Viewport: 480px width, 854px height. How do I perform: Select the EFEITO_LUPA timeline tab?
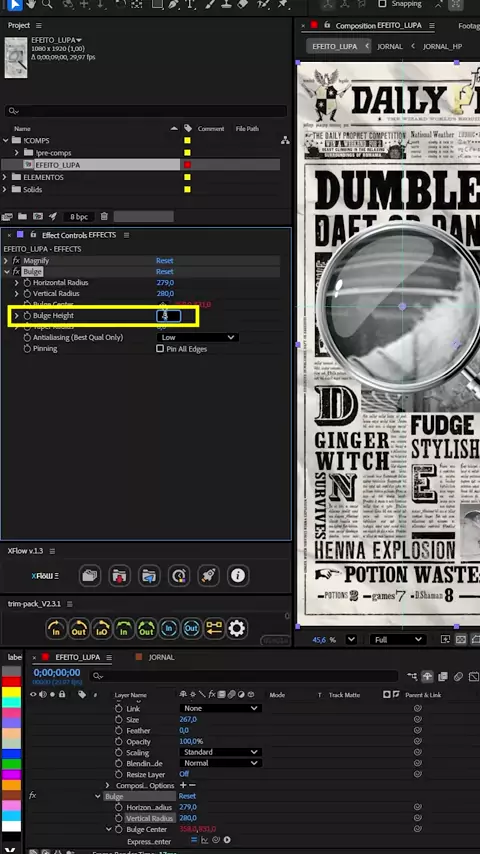(x=77, y=657)
